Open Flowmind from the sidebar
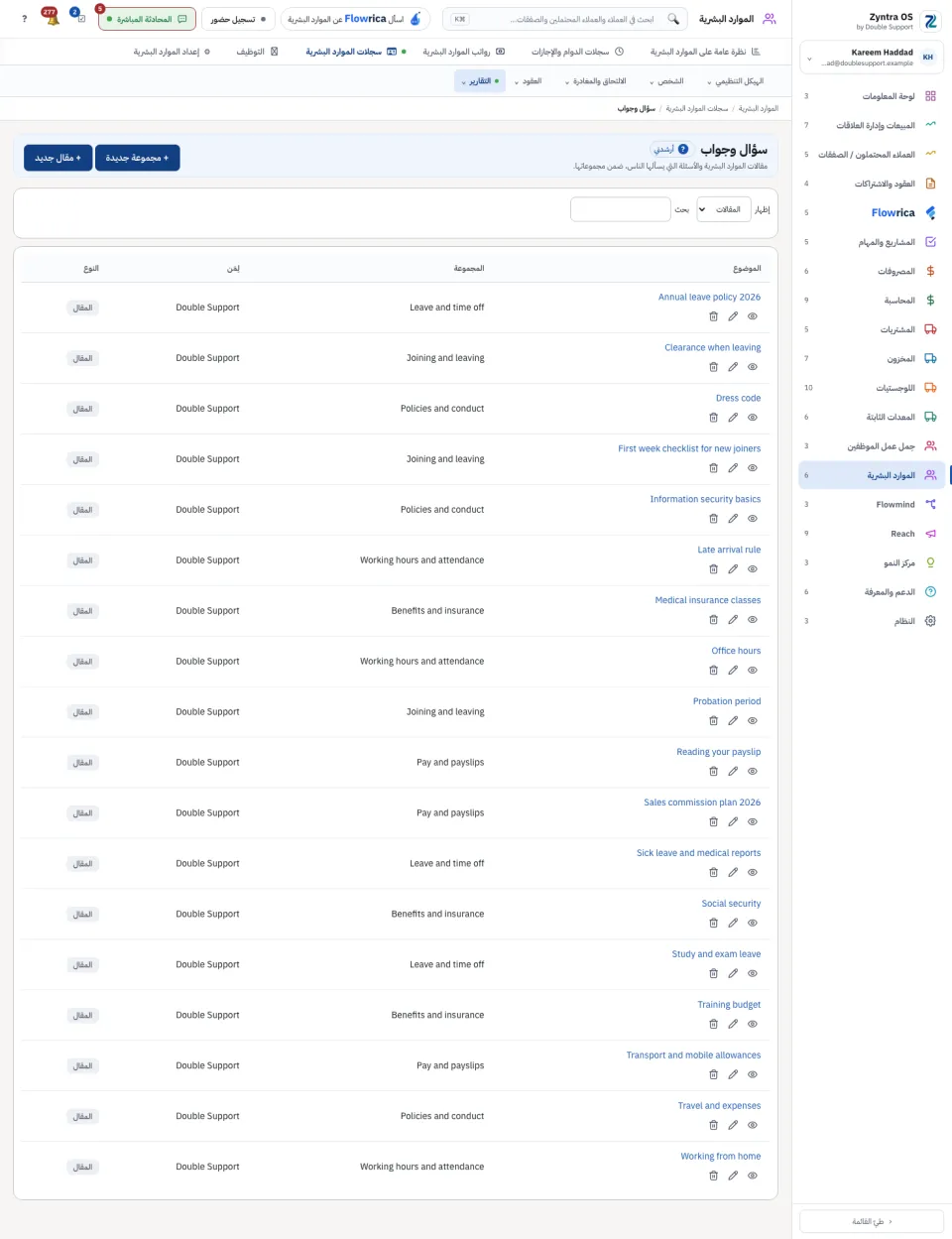This screenshot has width=952, height=1239. tap(873, 505)
